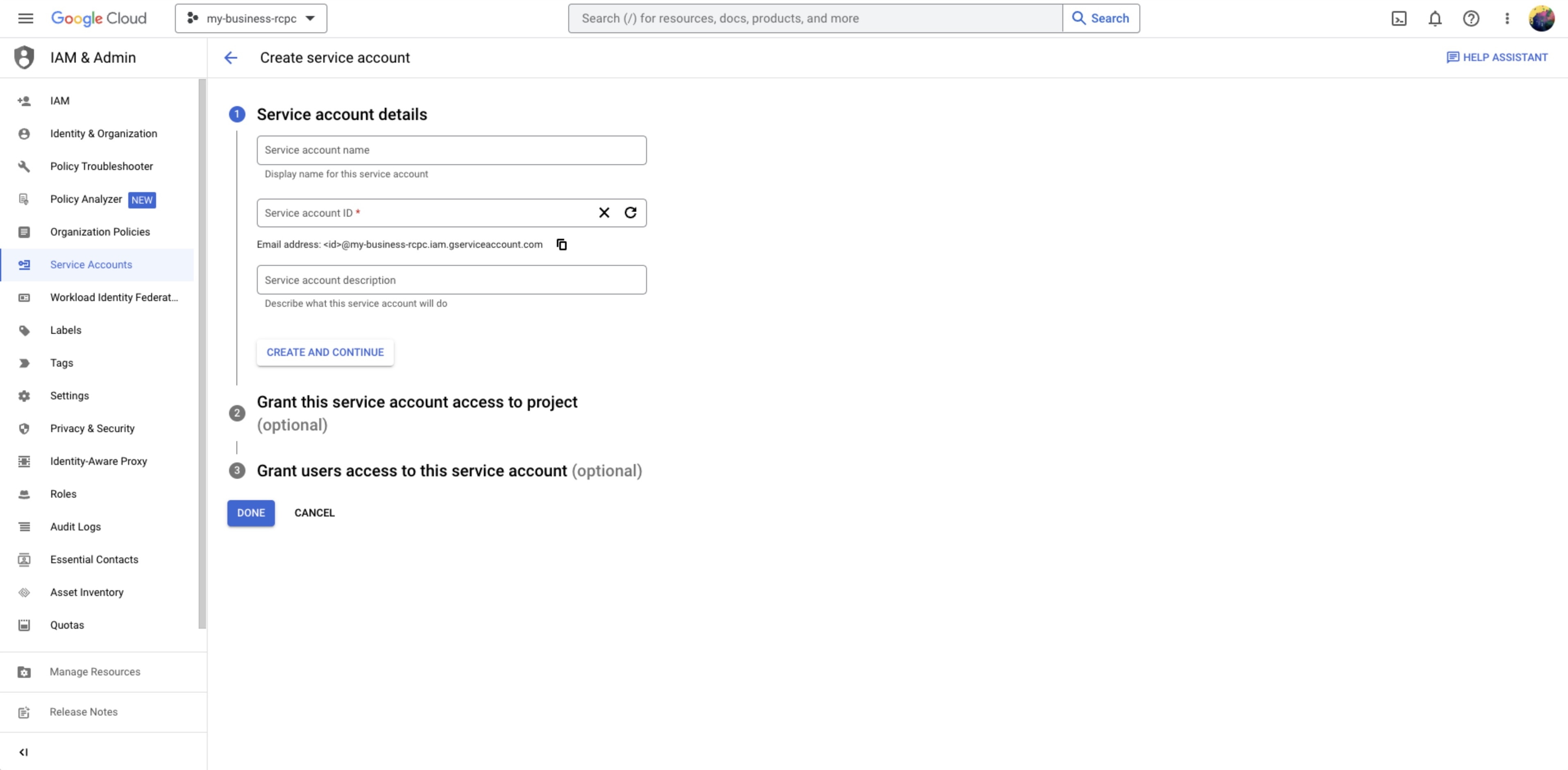Click the Service account name input field
The width and height of the screenshot is (1568, 770).
[x=451, y=149]
